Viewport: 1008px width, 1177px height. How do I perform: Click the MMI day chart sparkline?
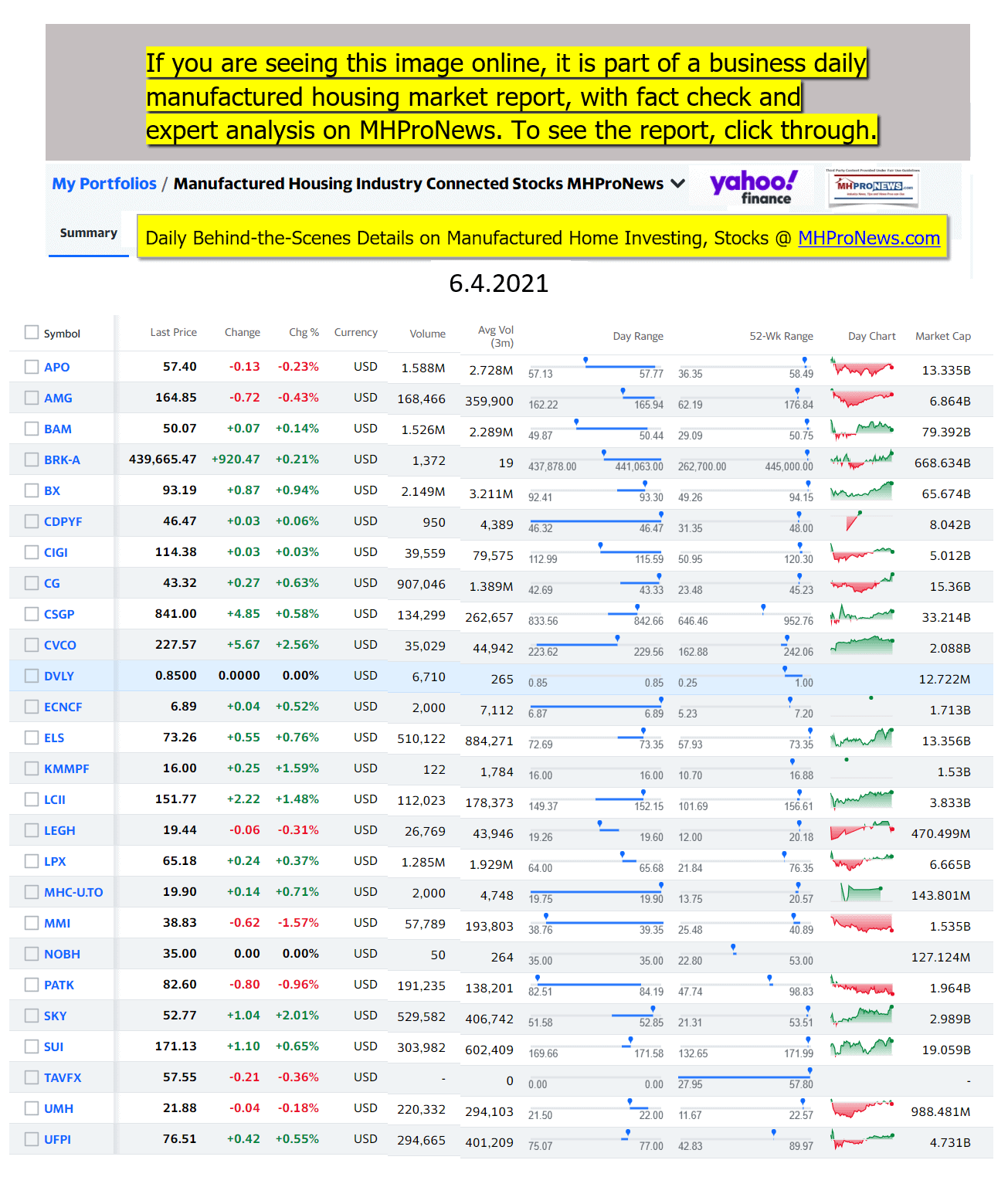[862, 923]
